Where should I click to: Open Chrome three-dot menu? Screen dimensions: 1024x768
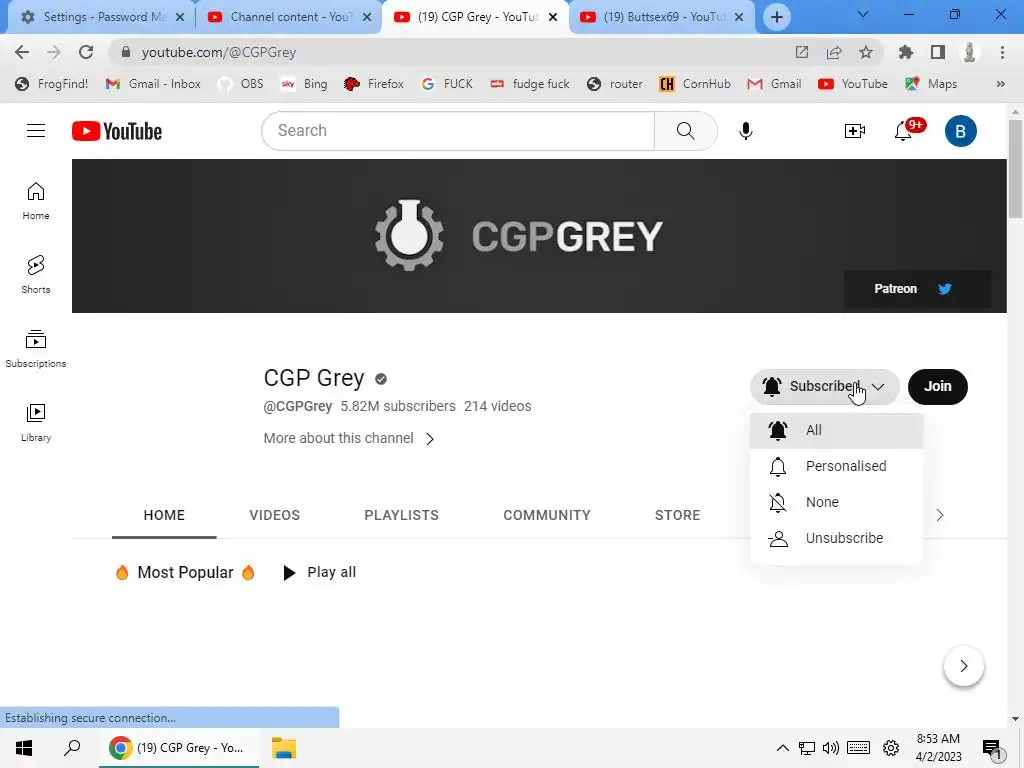(1002, 52)
